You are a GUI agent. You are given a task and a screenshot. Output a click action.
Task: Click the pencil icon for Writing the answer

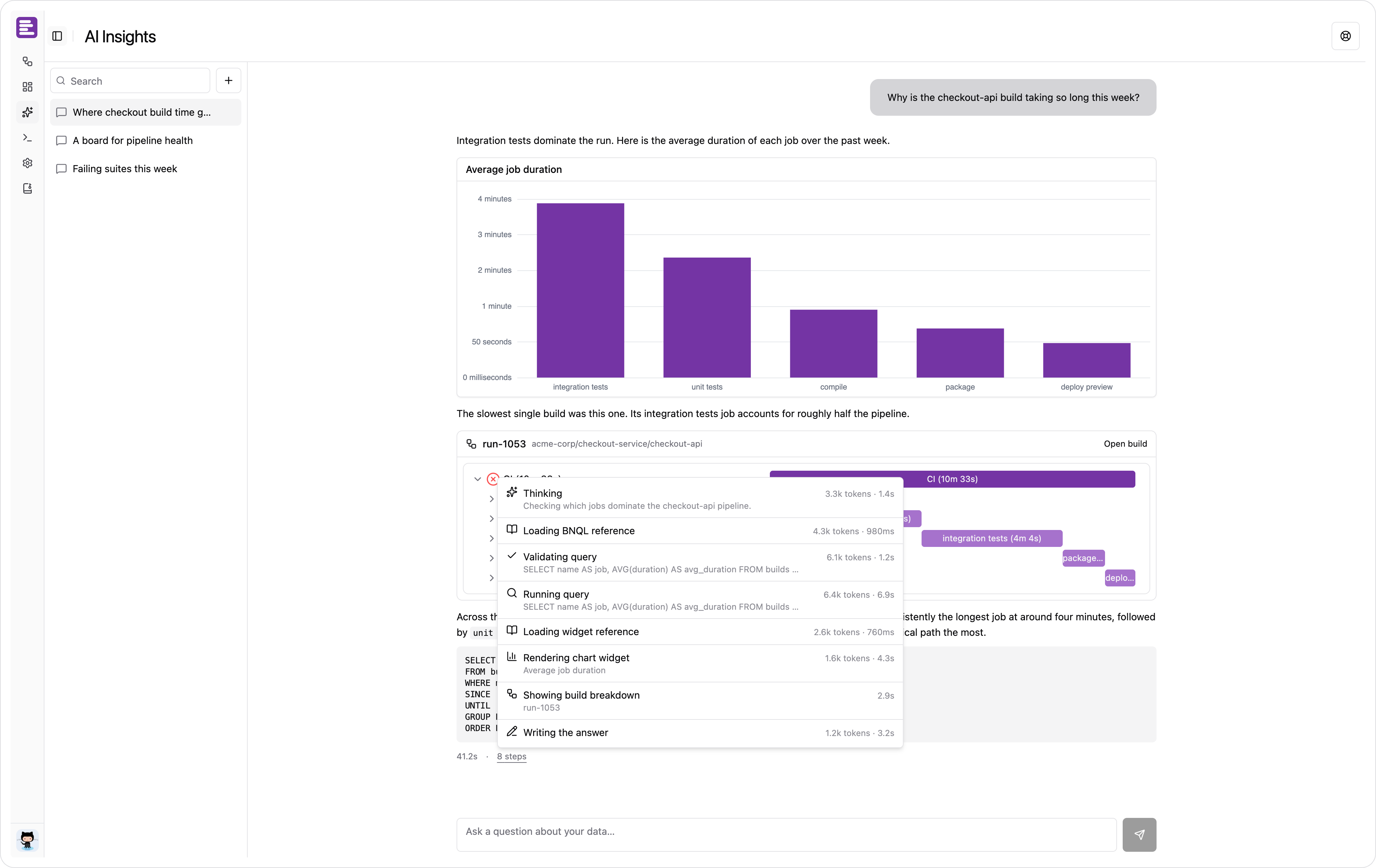click(x=512, y=731)
